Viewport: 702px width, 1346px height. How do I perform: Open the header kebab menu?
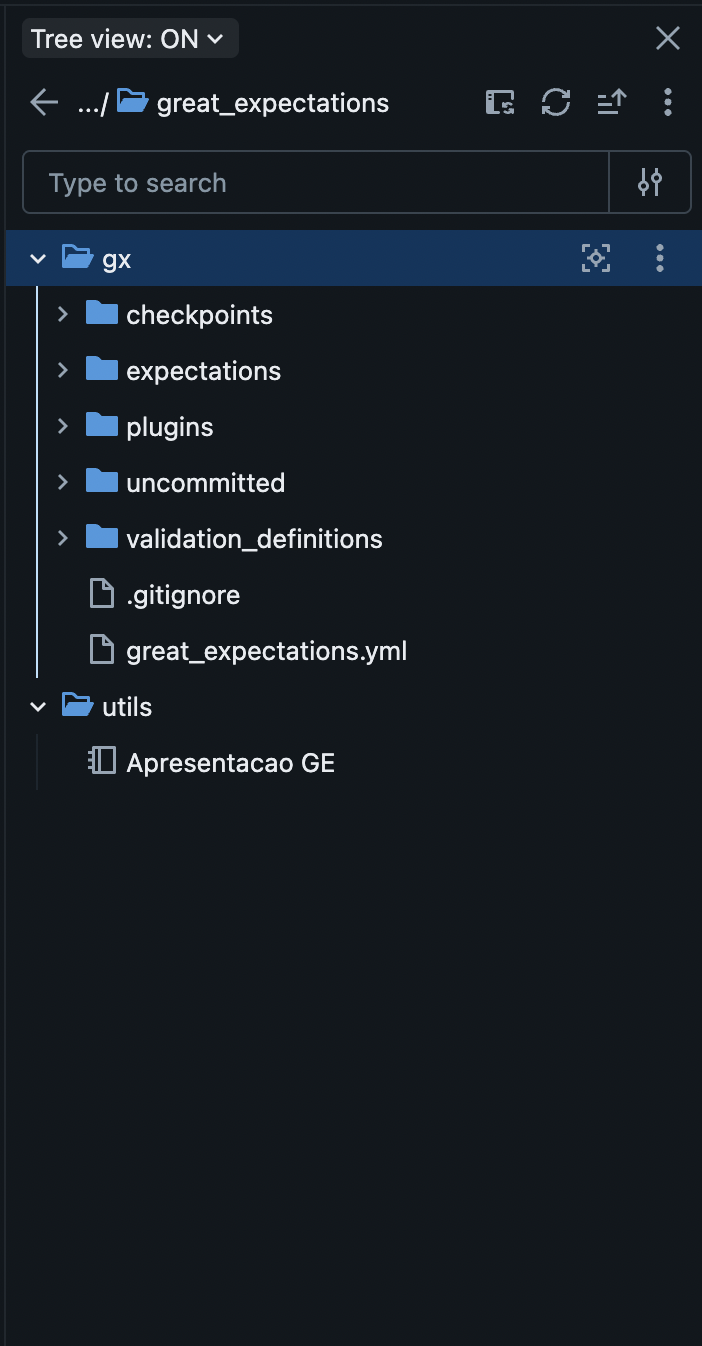point(667,102)
